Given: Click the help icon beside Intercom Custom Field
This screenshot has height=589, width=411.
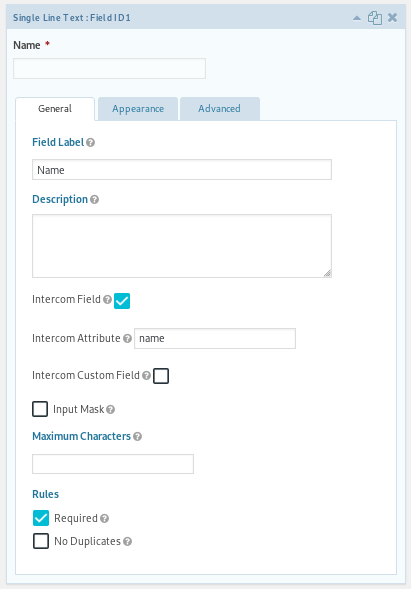Looking at the screenshot, I should [147, 376].
